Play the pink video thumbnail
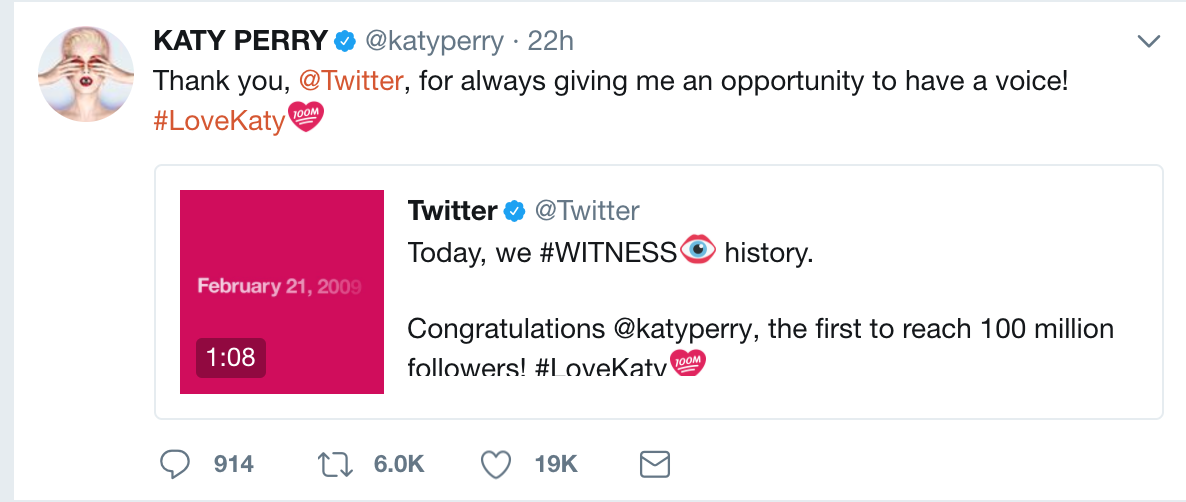Screen dimensions: 1186x502 (282, 291)
